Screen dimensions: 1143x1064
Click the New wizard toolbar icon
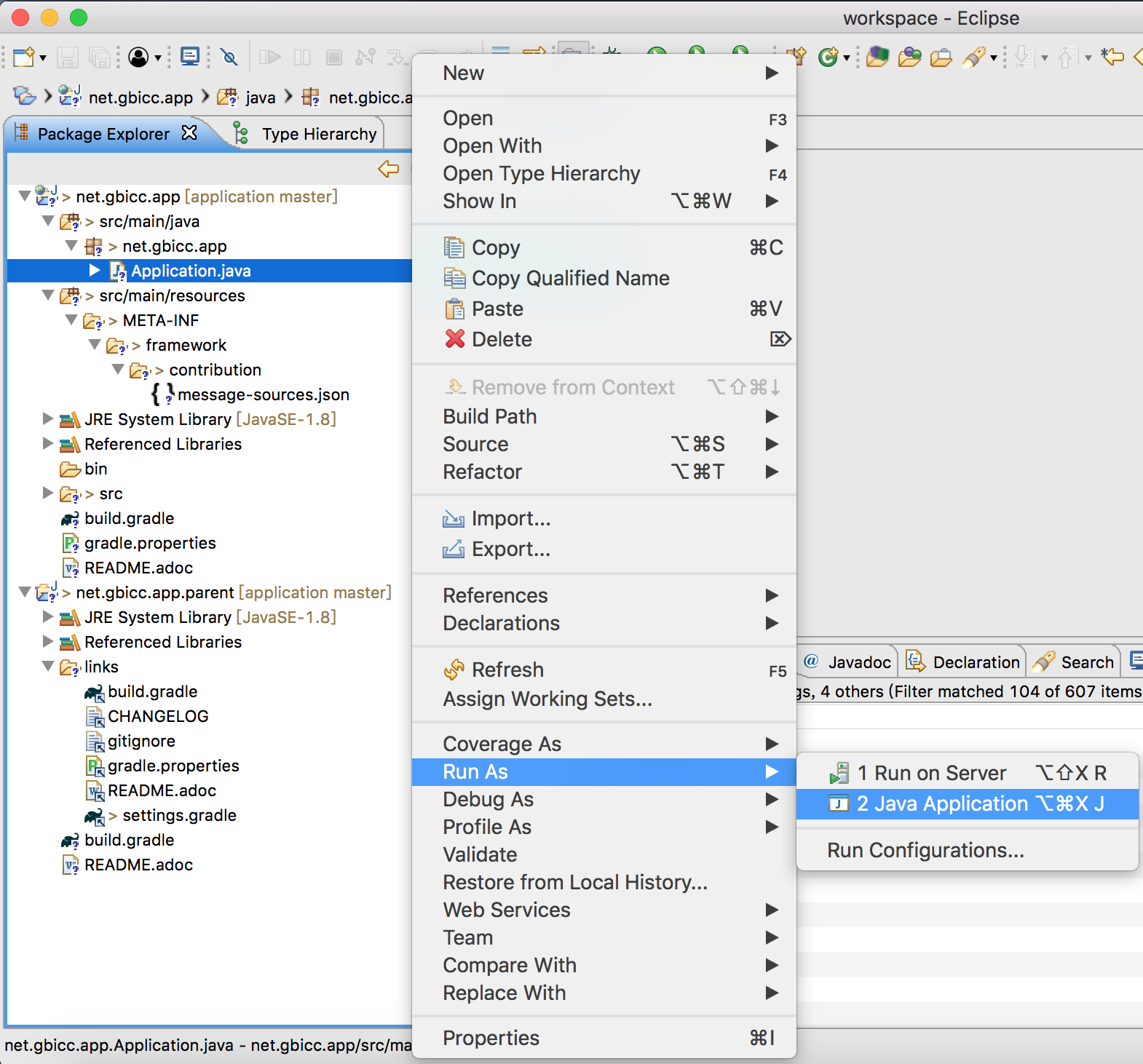(x=23, y=57)
